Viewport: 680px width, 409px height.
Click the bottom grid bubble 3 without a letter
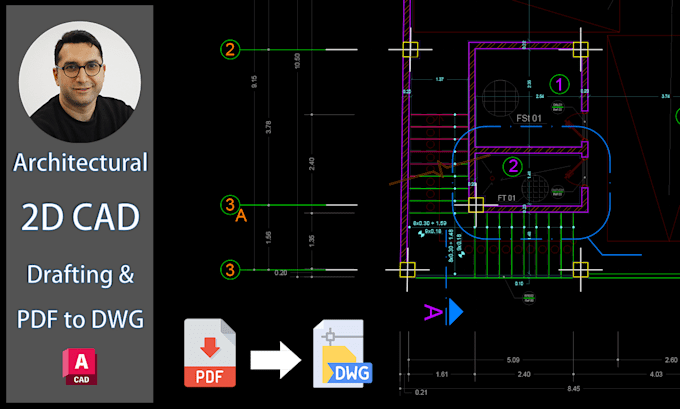coord(230,270)
